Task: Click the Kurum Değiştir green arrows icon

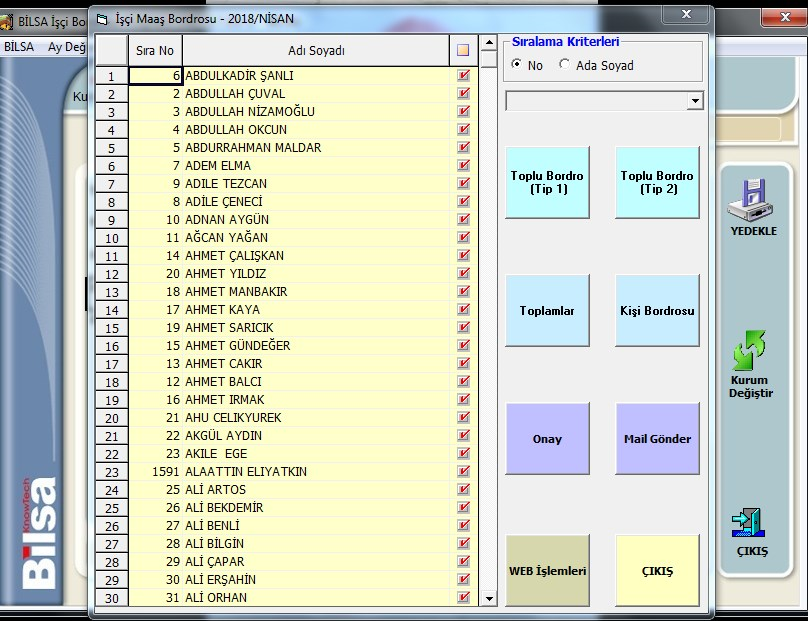Action: [750, 351]
